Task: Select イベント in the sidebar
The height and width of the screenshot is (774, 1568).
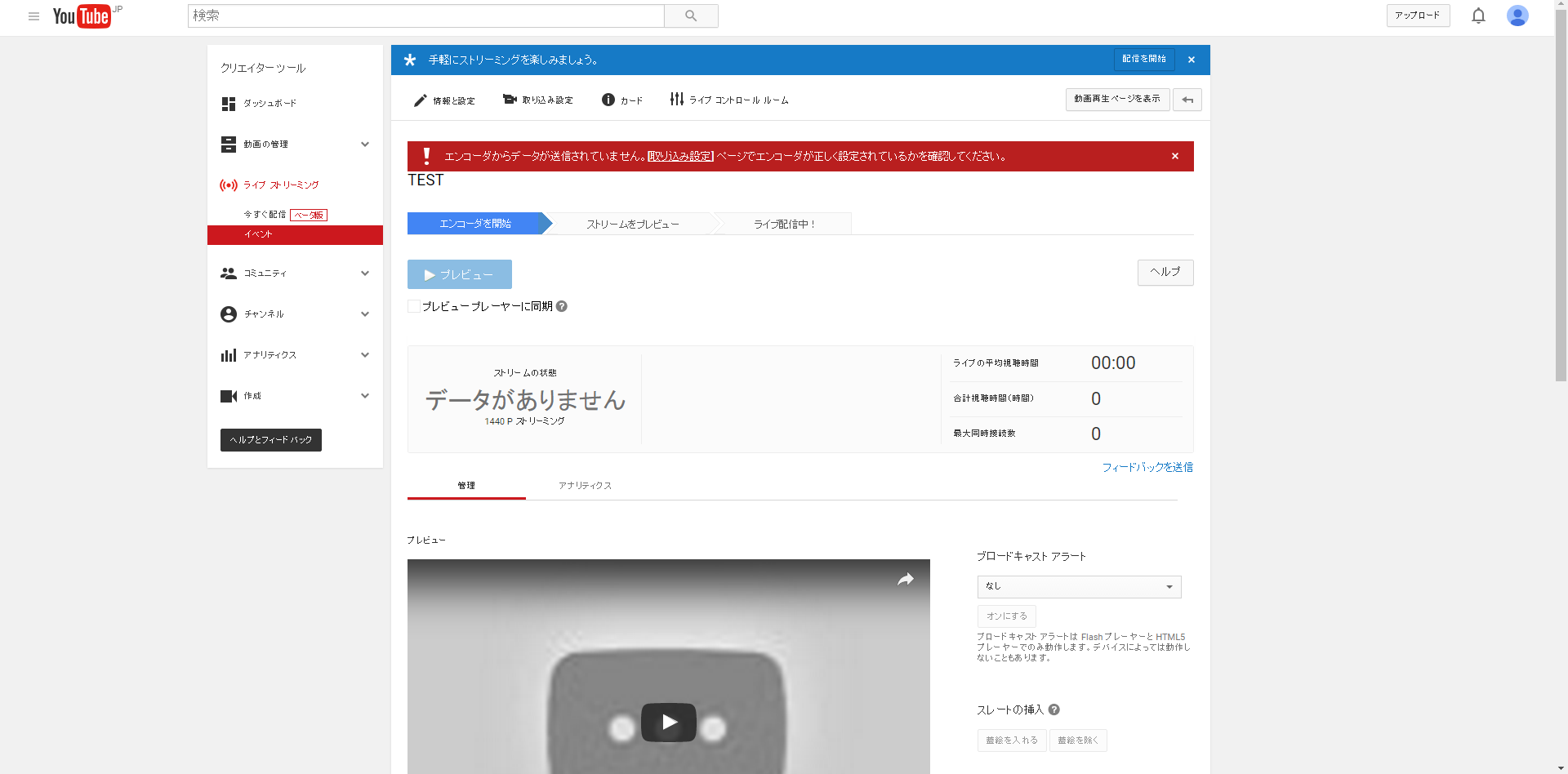Action: tap(295, 235)
